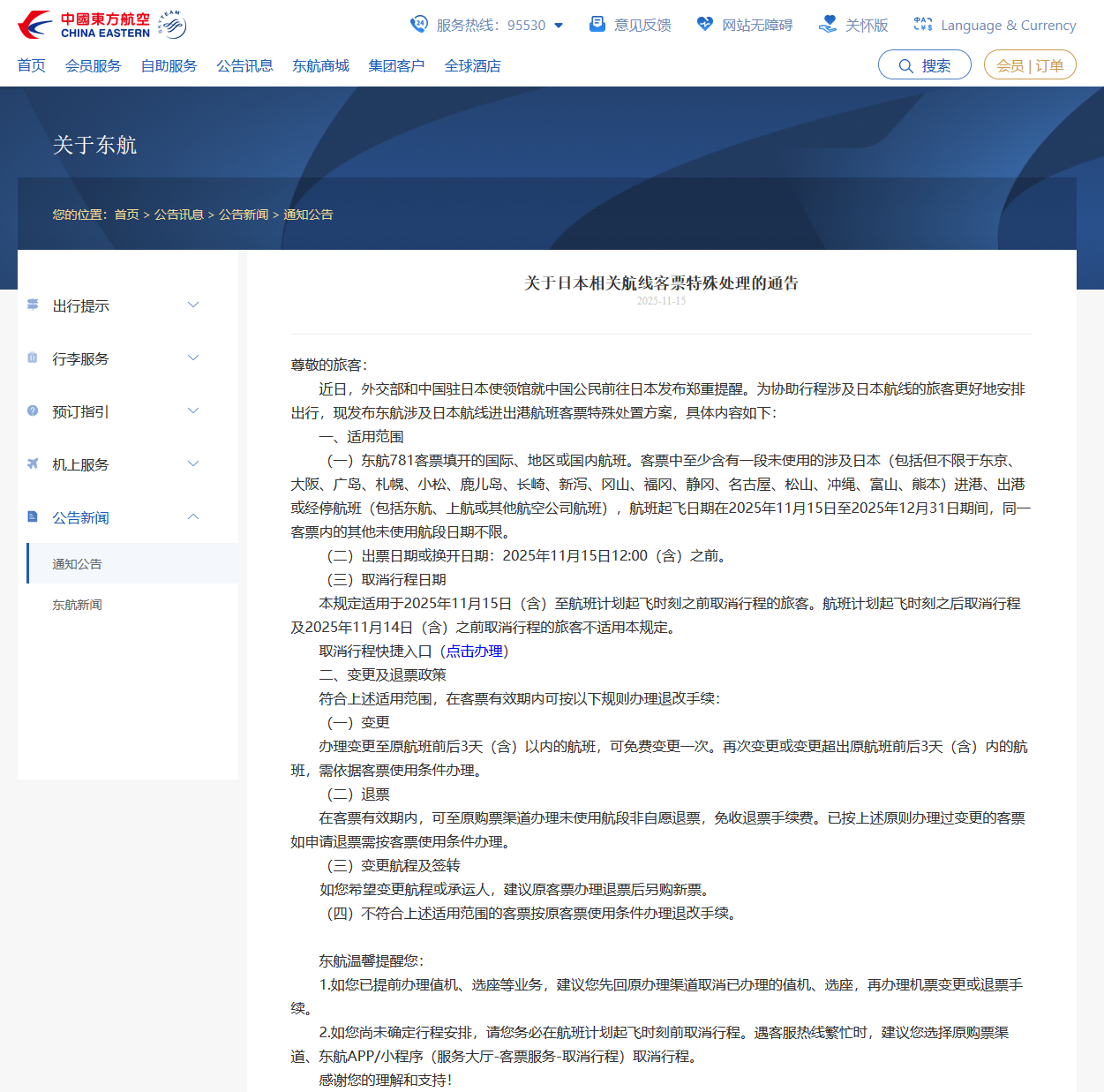
Task: Open the 会员|订单 member orders button
Action: pos(1030,64)
